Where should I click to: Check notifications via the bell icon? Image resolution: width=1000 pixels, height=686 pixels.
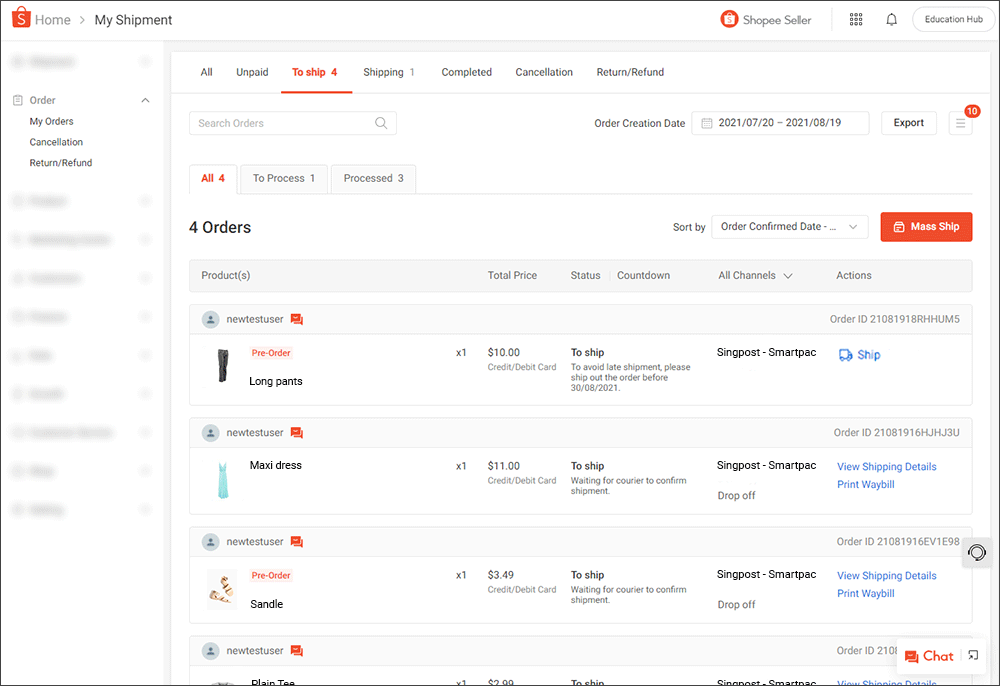[891, 19]
